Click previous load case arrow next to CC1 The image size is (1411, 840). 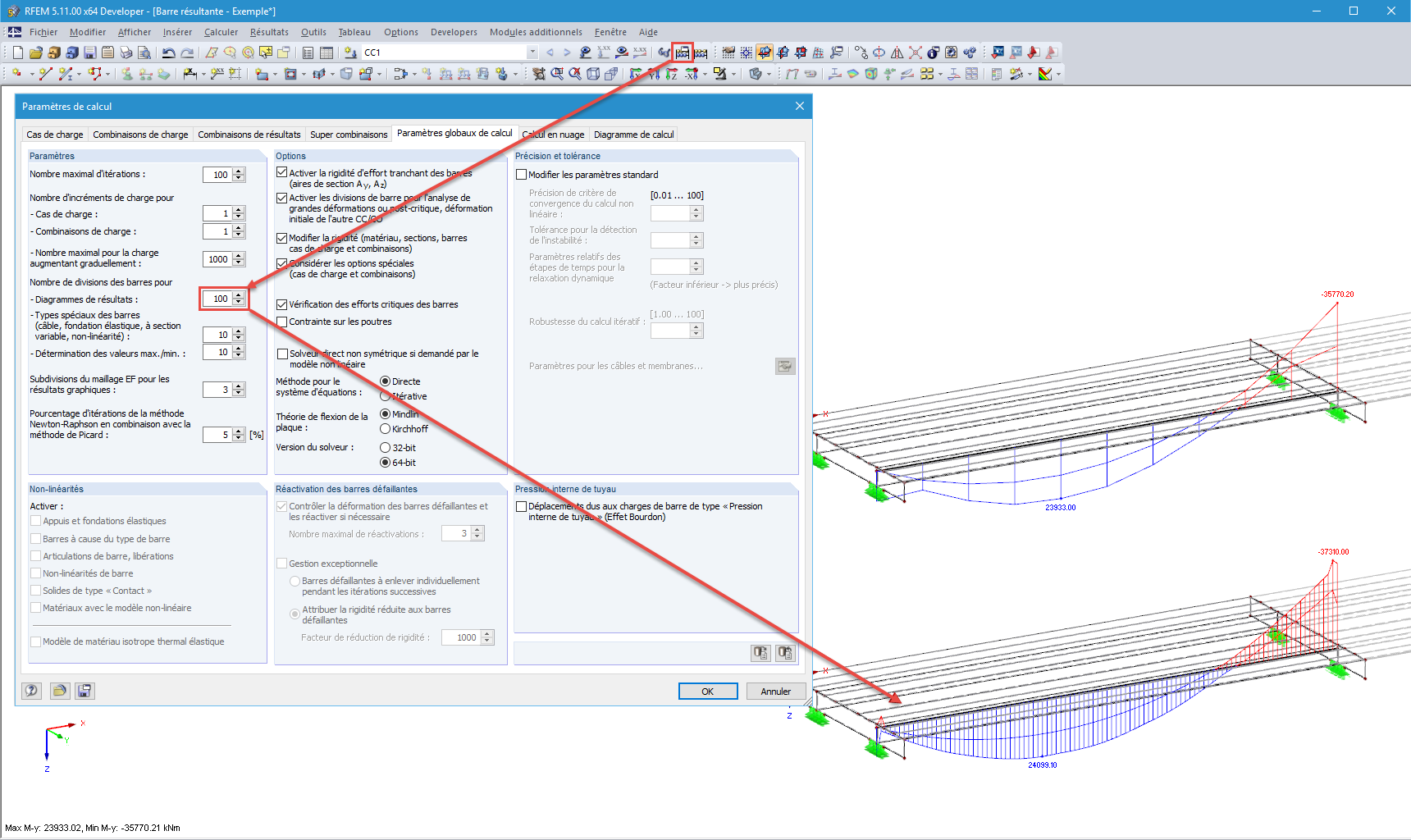[x=550, y=52]
